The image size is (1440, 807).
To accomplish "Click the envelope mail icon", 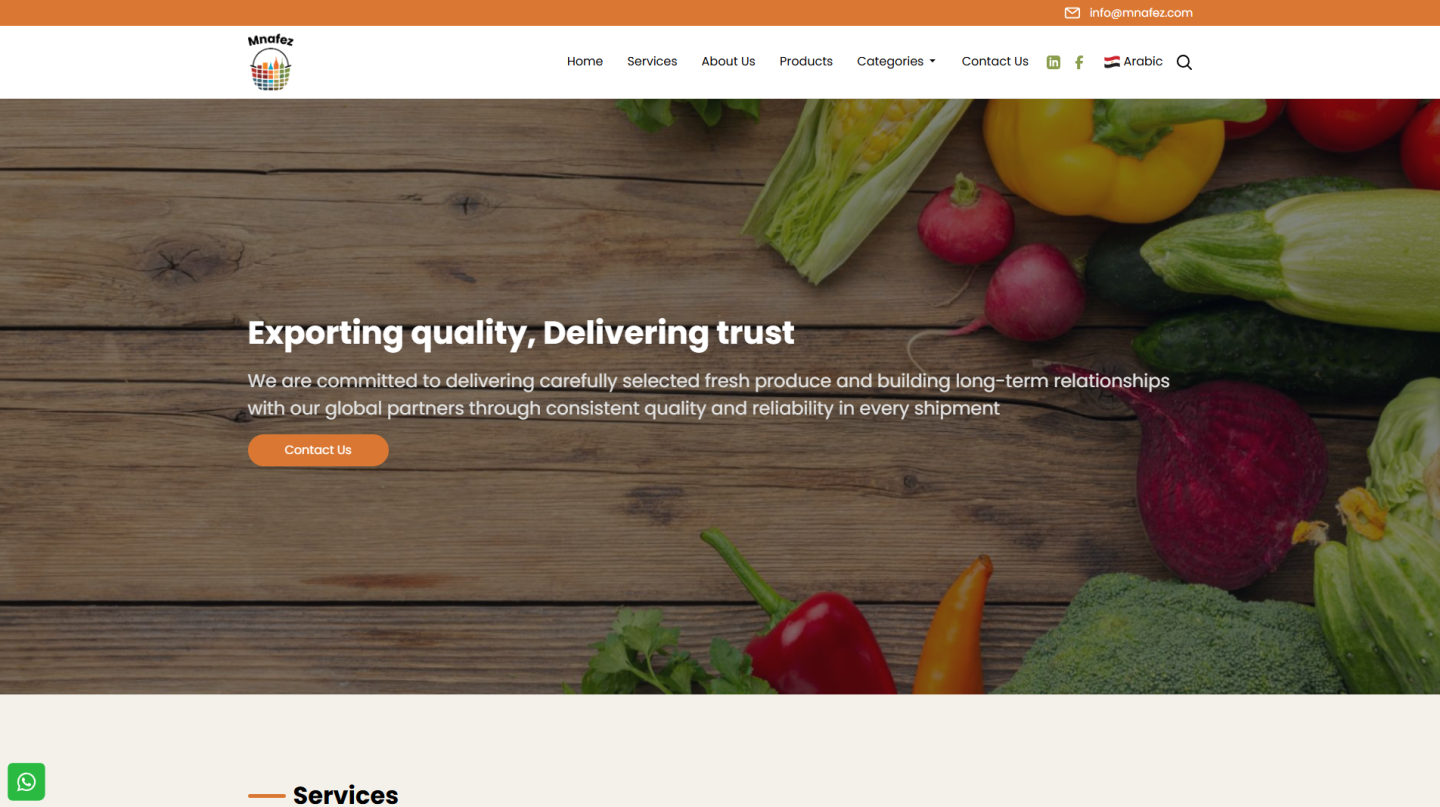I will coord(1072,13).
